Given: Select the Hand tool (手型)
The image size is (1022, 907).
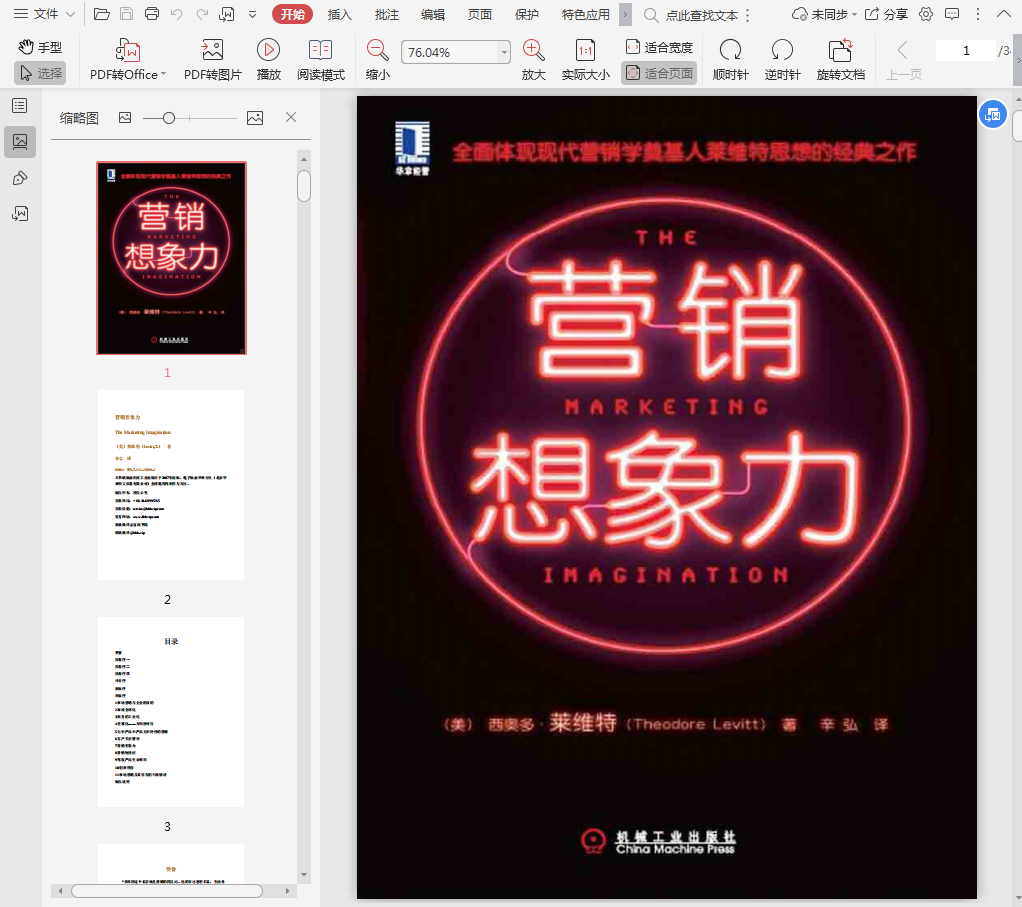Looking at the screenshot, I should point(40,48).
